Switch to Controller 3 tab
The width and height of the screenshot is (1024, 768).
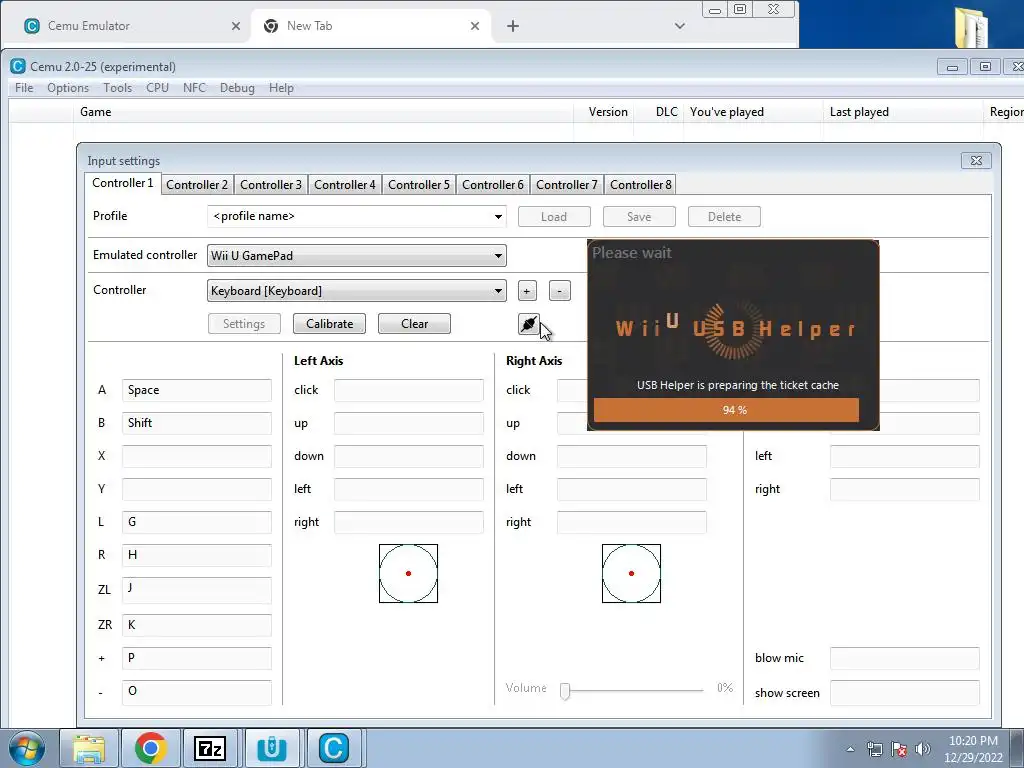click(270, 185)
